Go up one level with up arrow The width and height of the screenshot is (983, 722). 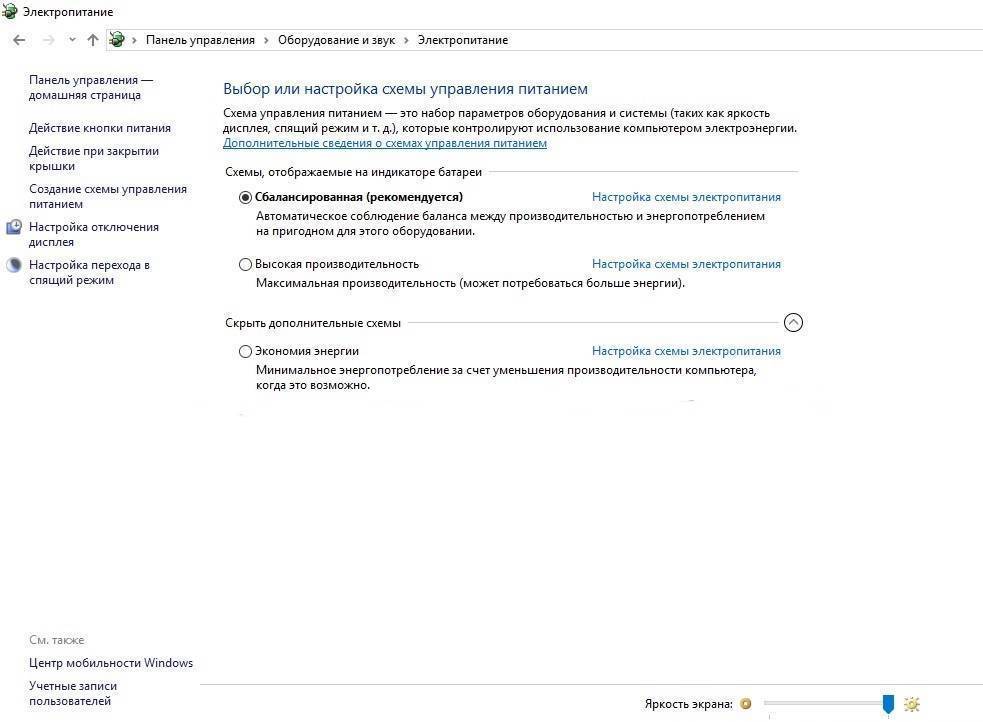click(x=93, y=40)
